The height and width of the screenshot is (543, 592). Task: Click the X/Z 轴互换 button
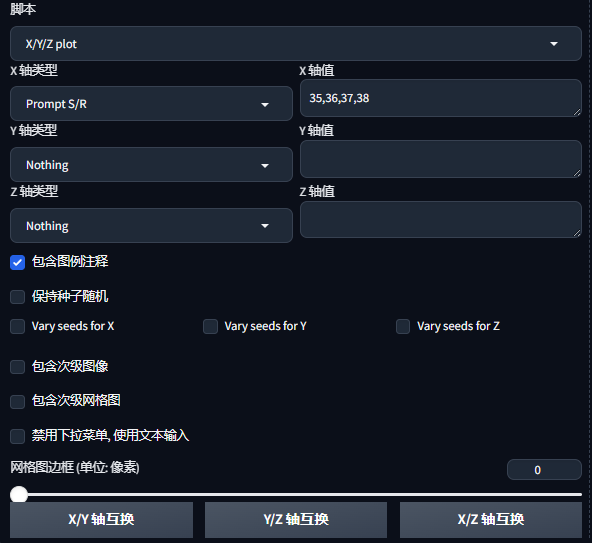(x=491, y=520)
